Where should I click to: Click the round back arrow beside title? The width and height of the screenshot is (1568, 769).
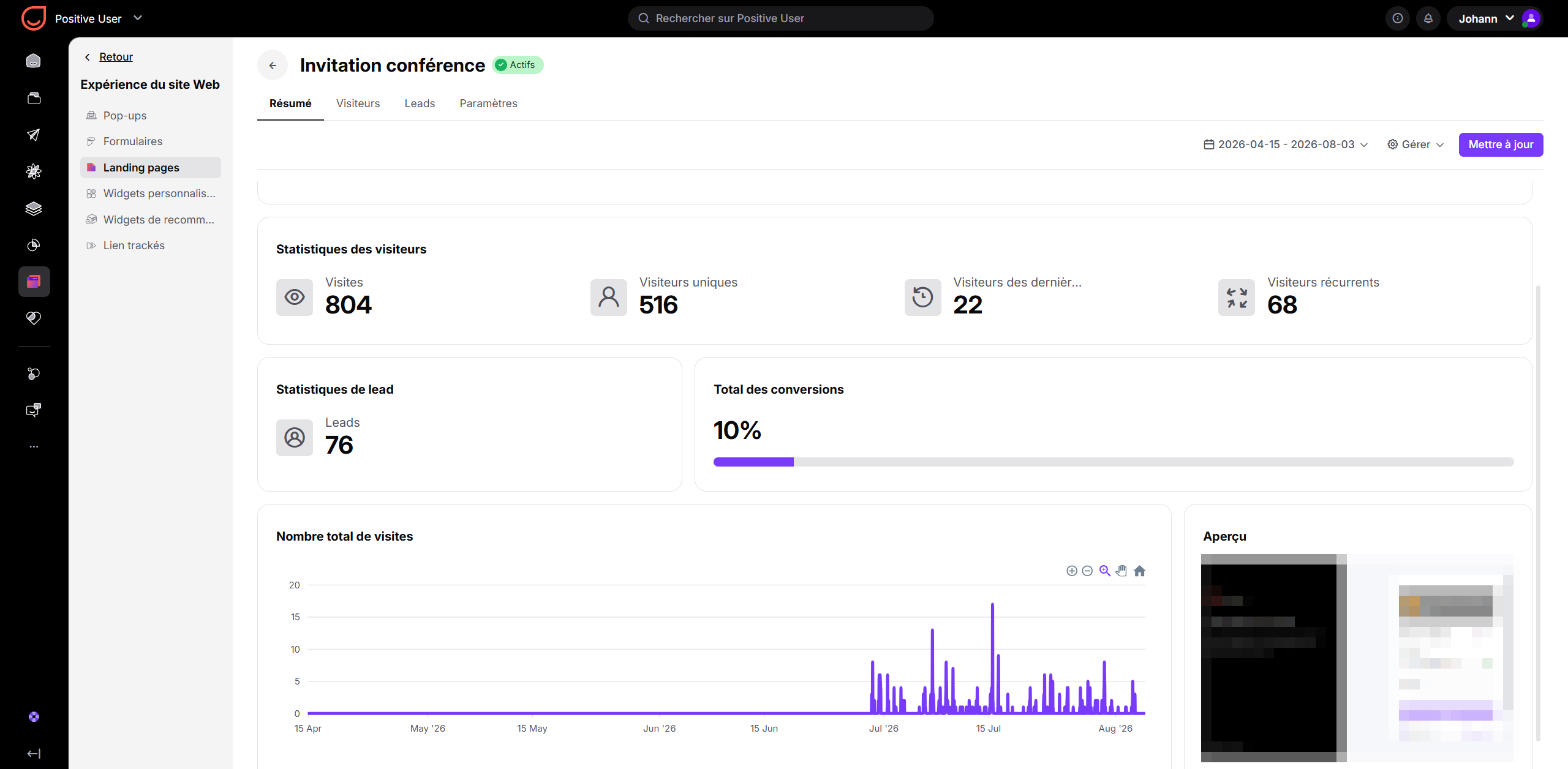pyautogui.click(x=273, y=65)
